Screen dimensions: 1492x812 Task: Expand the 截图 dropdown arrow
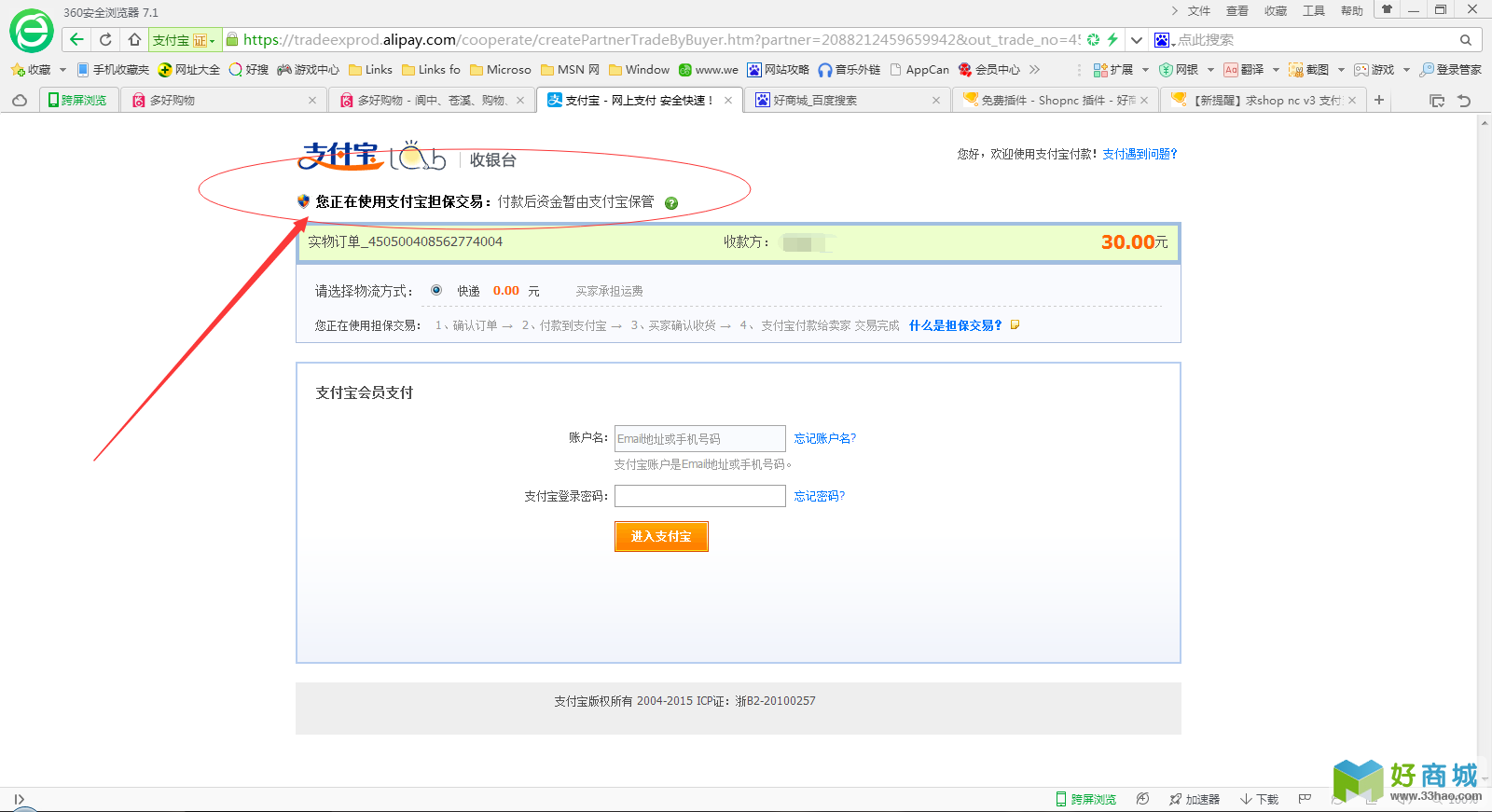click(1341, 70)
